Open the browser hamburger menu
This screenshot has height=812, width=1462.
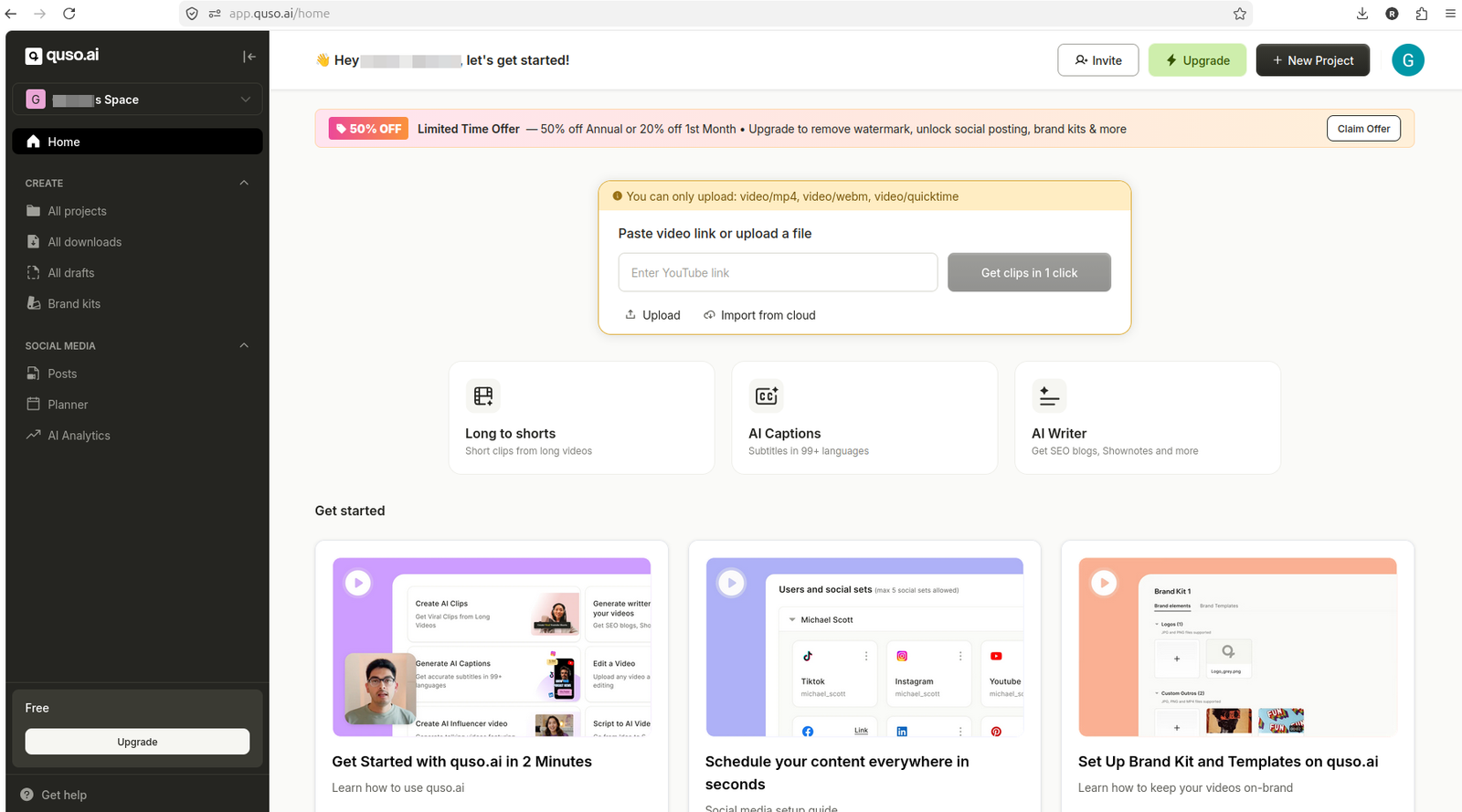[1450, 14]
